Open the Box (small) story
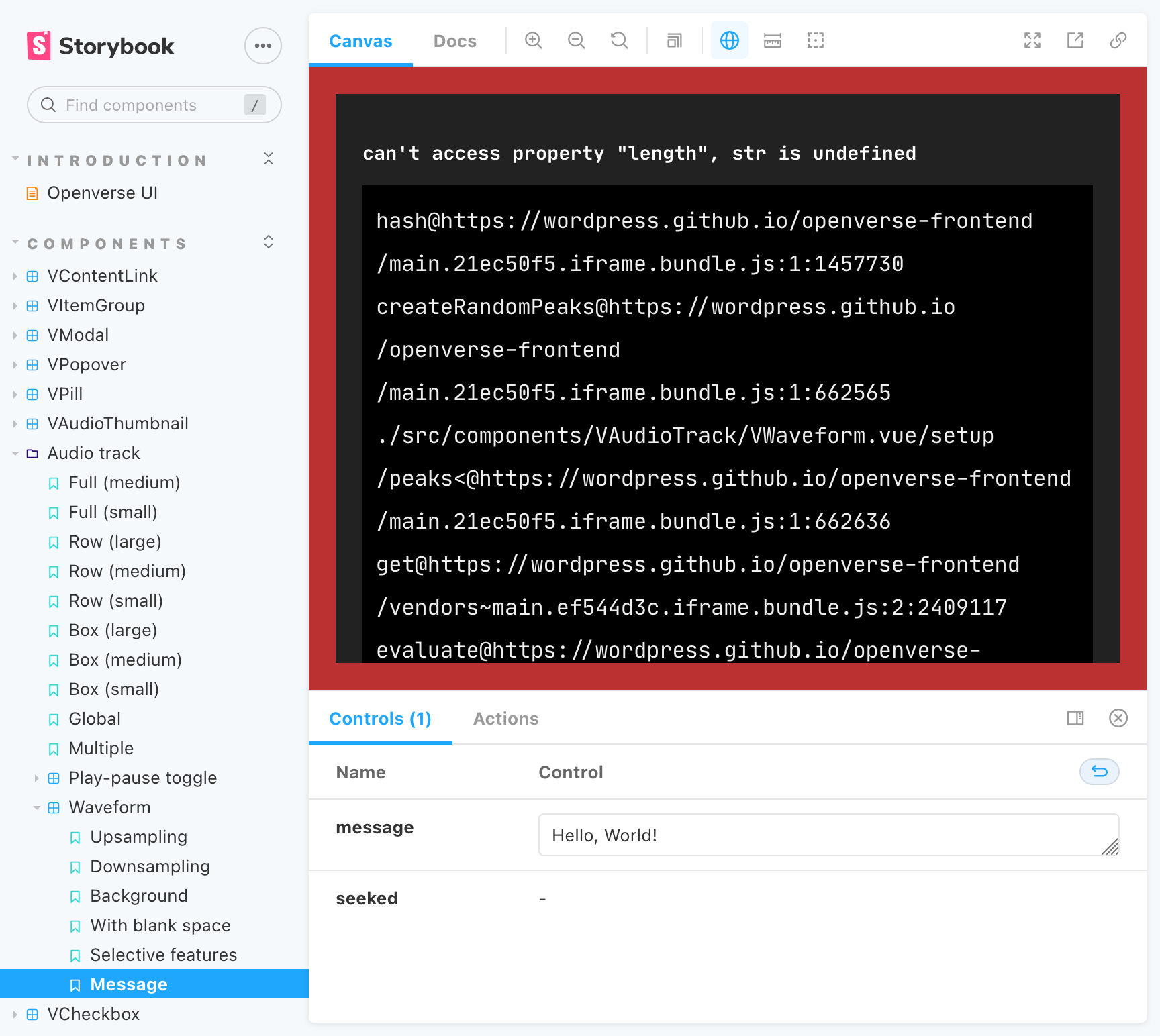Image resolution: width=1160 pixels, height=1036 pixels. tap(113, 689)
